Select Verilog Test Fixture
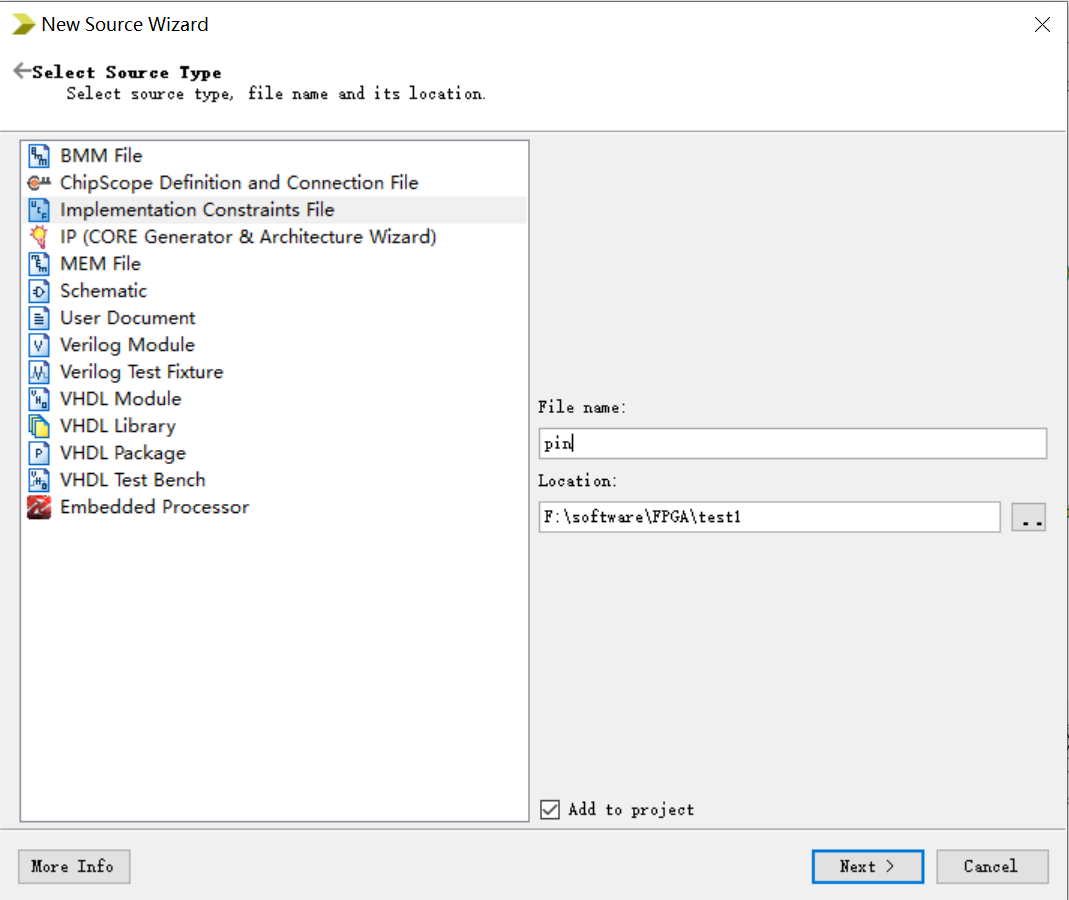This screenshot has height=900, width=1069. click(x=141, y=371)
